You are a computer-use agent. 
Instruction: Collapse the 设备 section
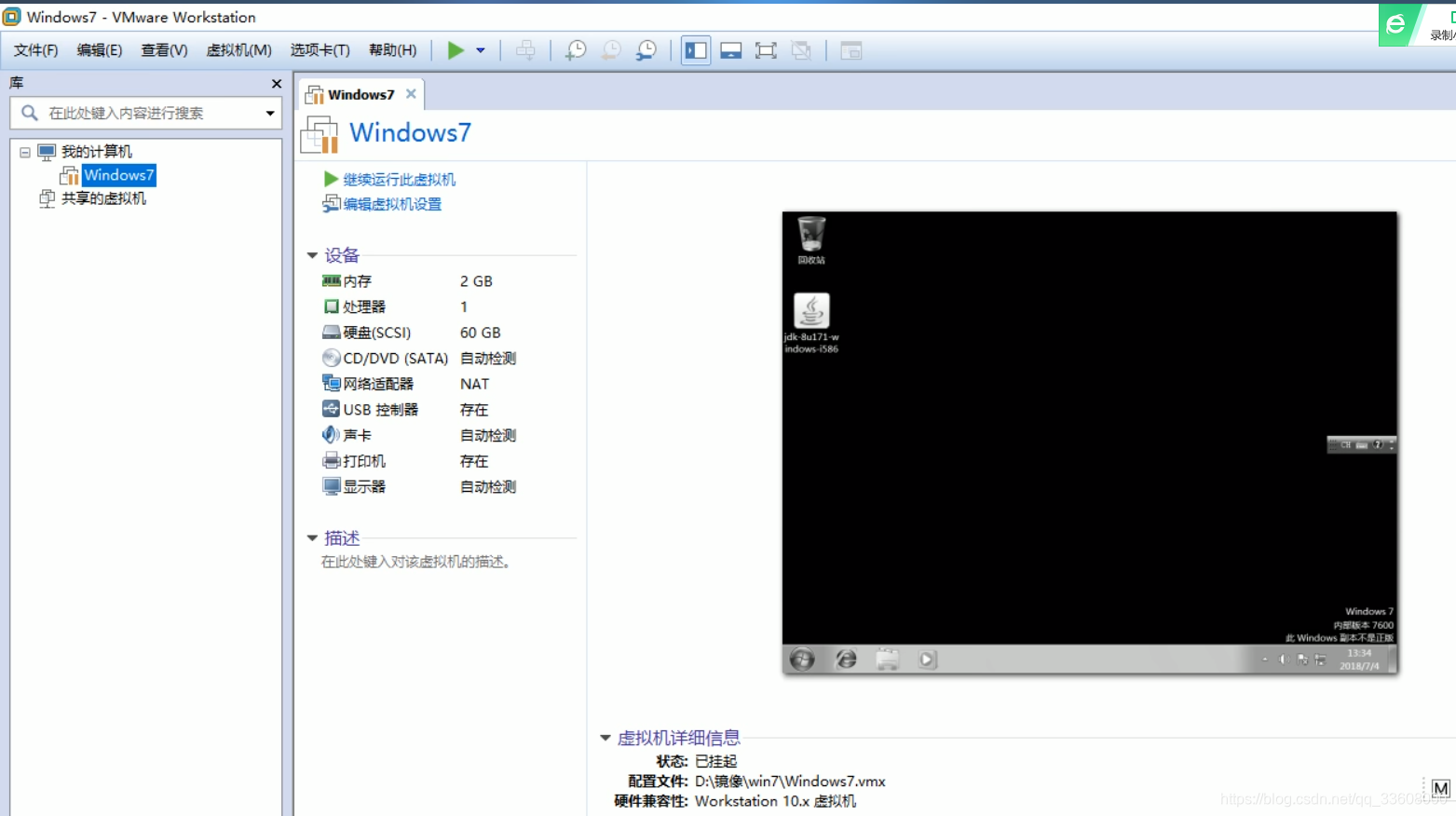pyautogui.click(x=312, y=255)
